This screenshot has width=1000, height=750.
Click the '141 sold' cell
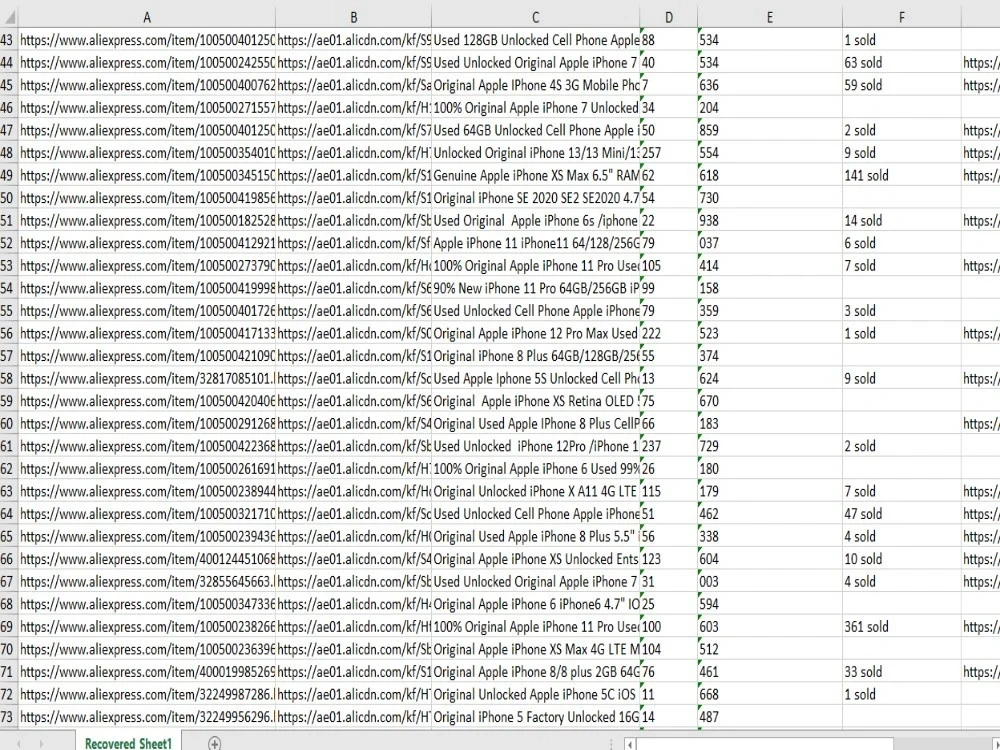[902, 175]
